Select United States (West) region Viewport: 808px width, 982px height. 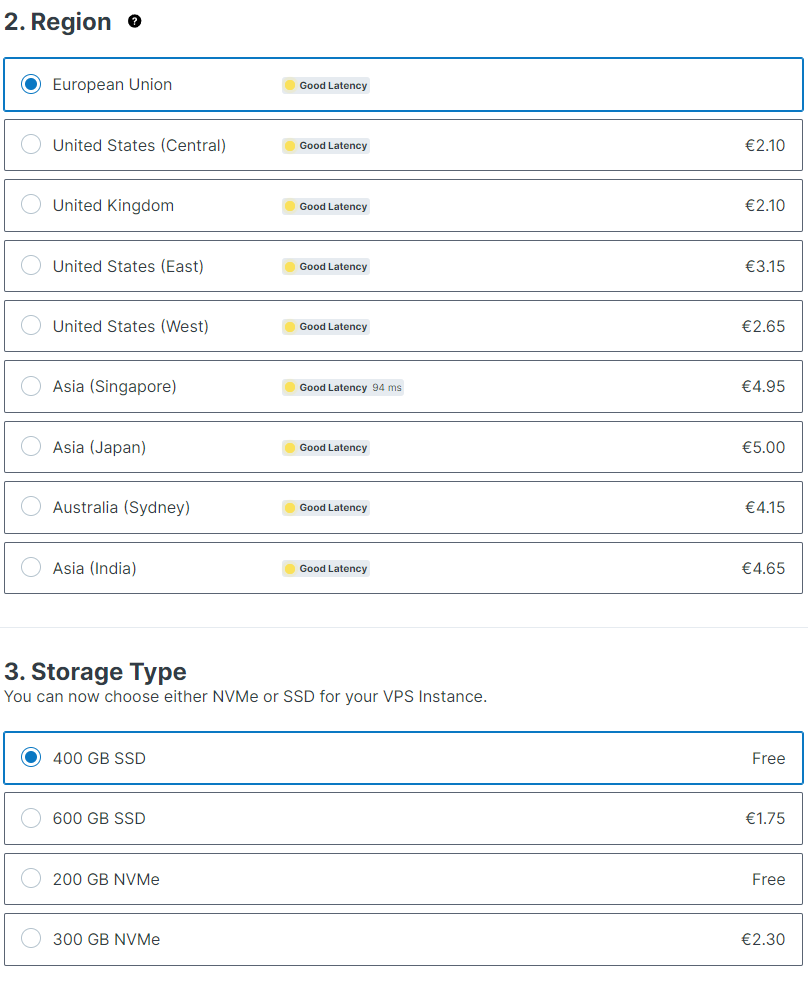pyautogui.click(x=31, y=326)
